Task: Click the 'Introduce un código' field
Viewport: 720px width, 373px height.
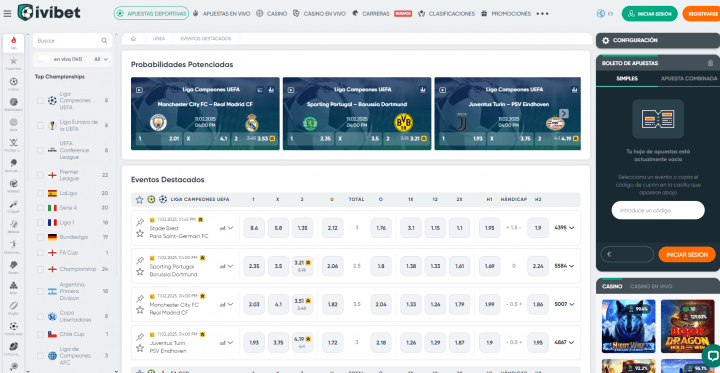Action: click(x=658, y=210)
